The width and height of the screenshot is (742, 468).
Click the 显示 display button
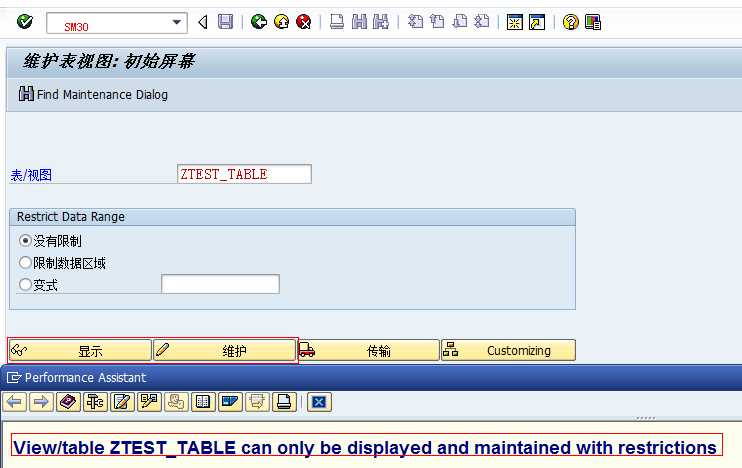[80, 351]
